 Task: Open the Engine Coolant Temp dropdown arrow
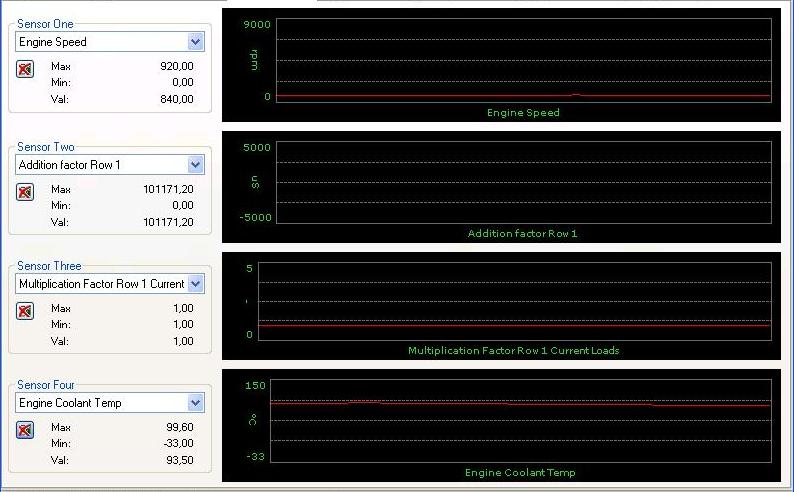[x=195, y=402]
